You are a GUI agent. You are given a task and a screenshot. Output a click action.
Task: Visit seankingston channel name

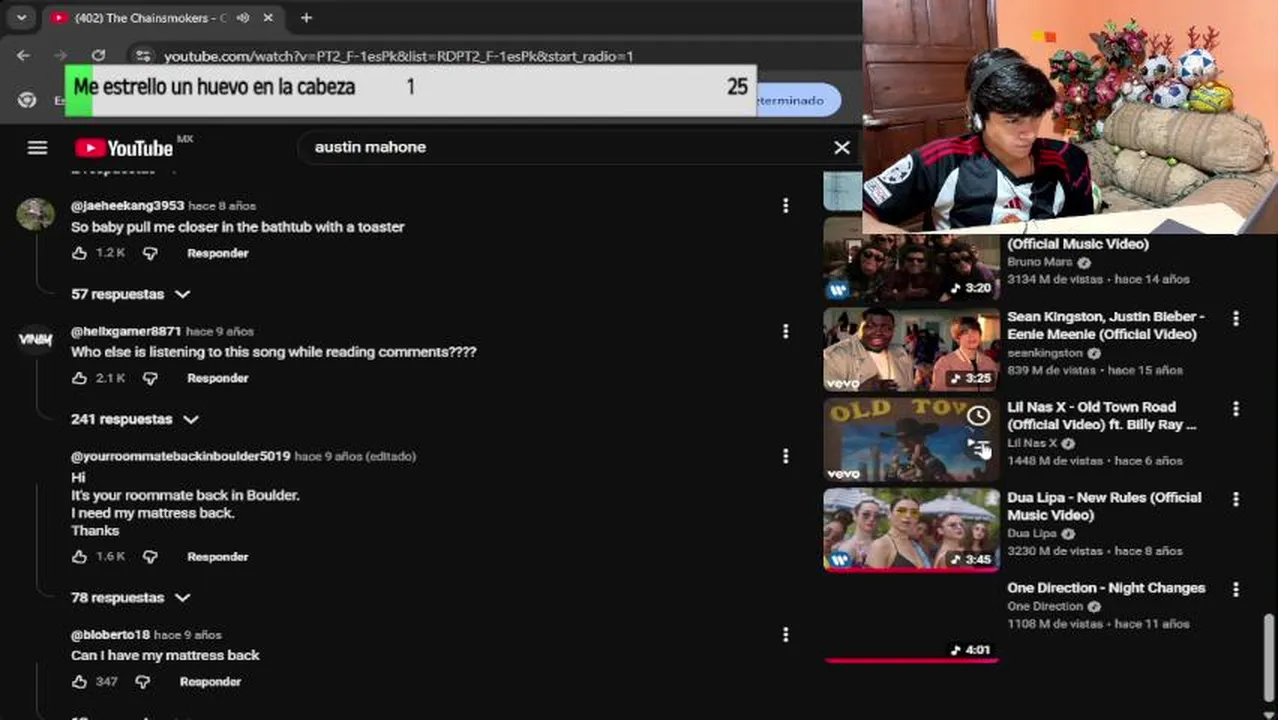point(1045,353)
